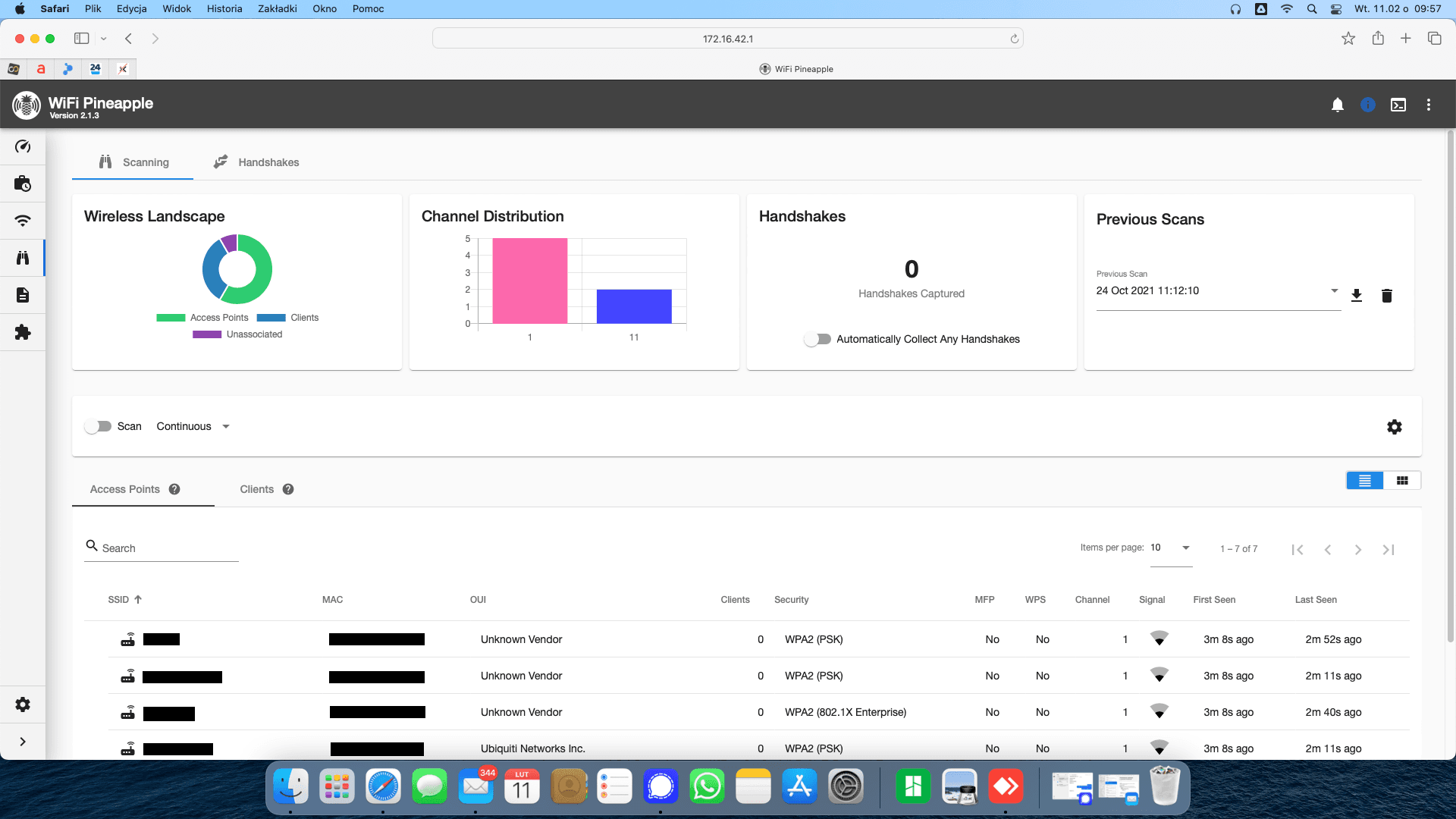The width and height of the screenshot is (1456, 819).
Task: Open Modules puzzle piece icon in sidebar
Action: [23, 332]
